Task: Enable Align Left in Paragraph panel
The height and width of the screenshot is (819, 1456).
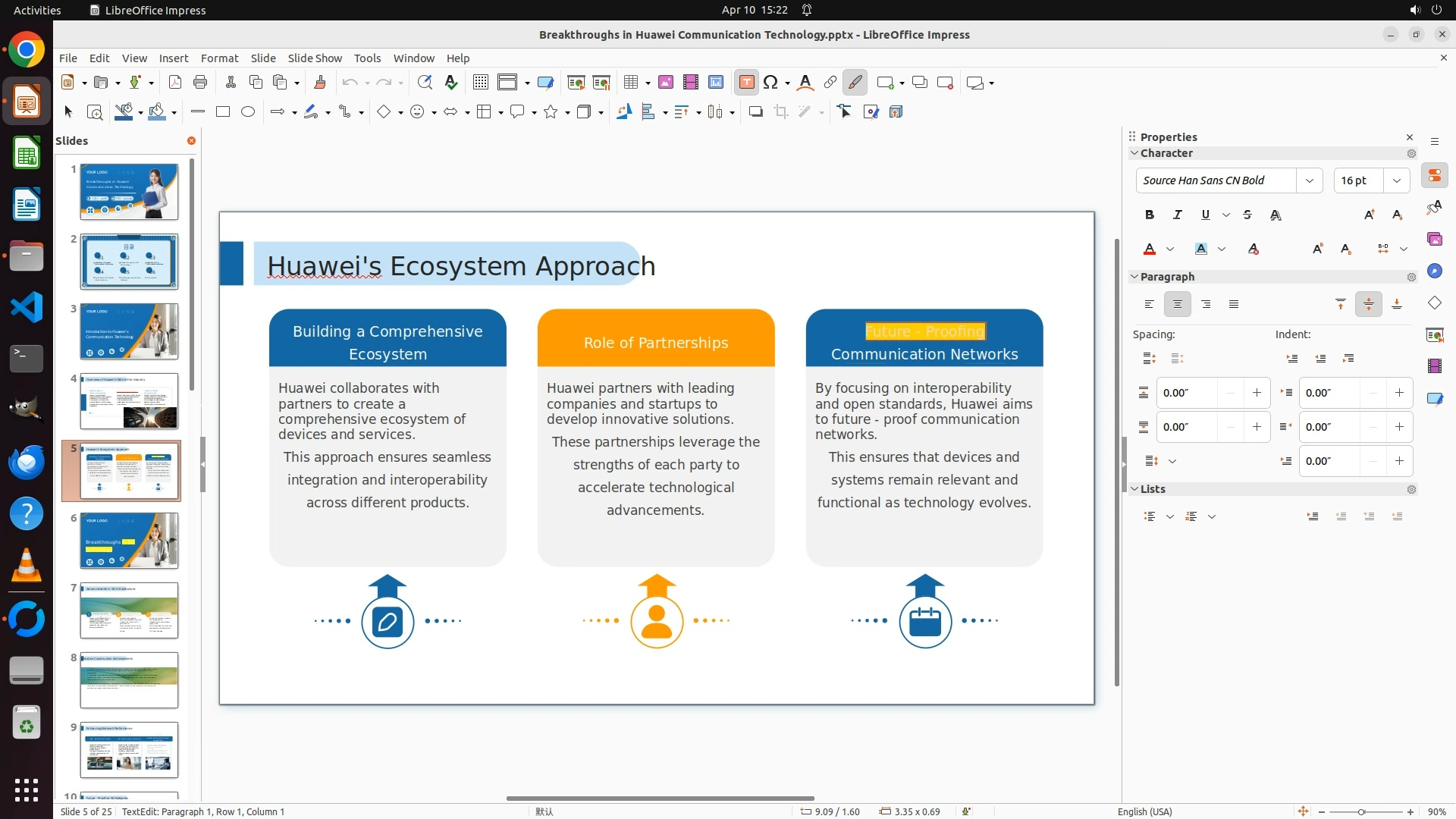Action: click(x=1150, y=304)
